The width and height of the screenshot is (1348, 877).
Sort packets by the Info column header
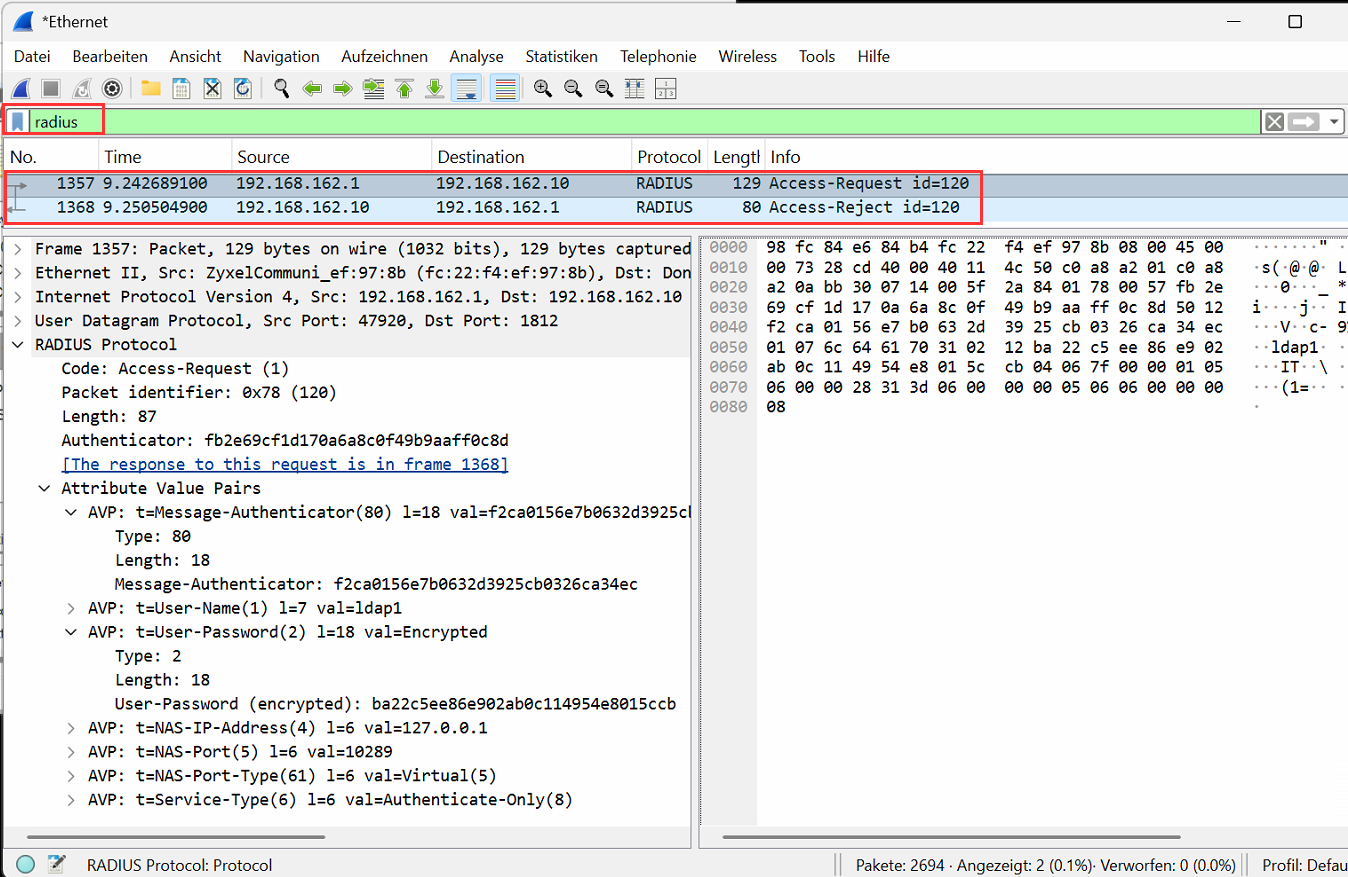(x=1055, y=157)
